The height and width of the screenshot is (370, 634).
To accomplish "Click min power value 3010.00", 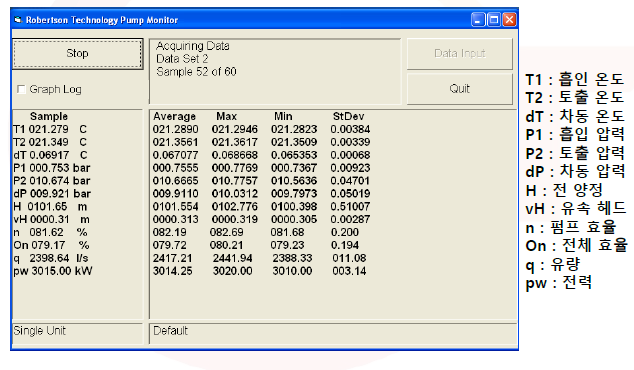I will 292,271.
